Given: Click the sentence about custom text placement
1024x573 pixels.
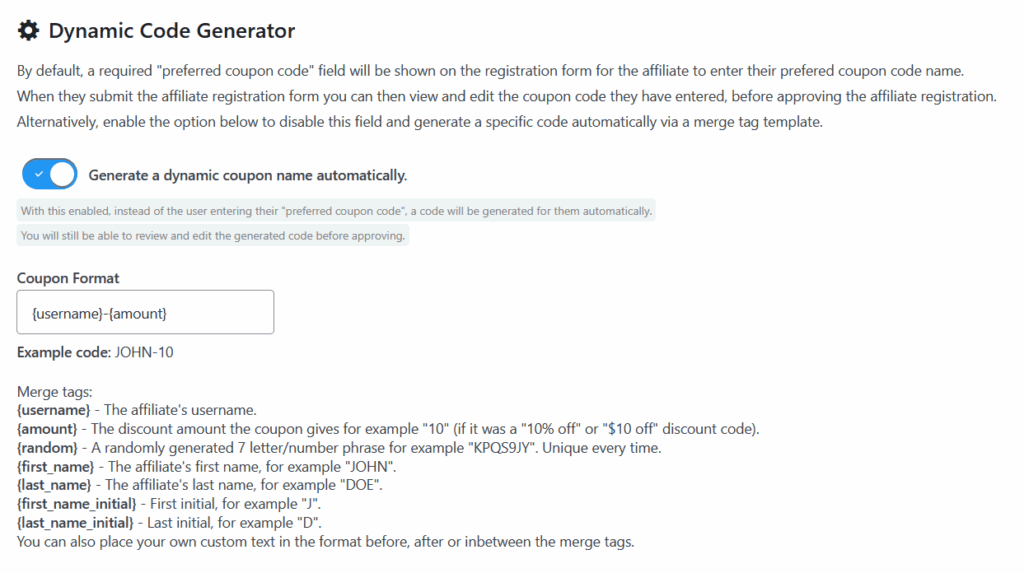Looking at the screenshot, I should 326,543.
